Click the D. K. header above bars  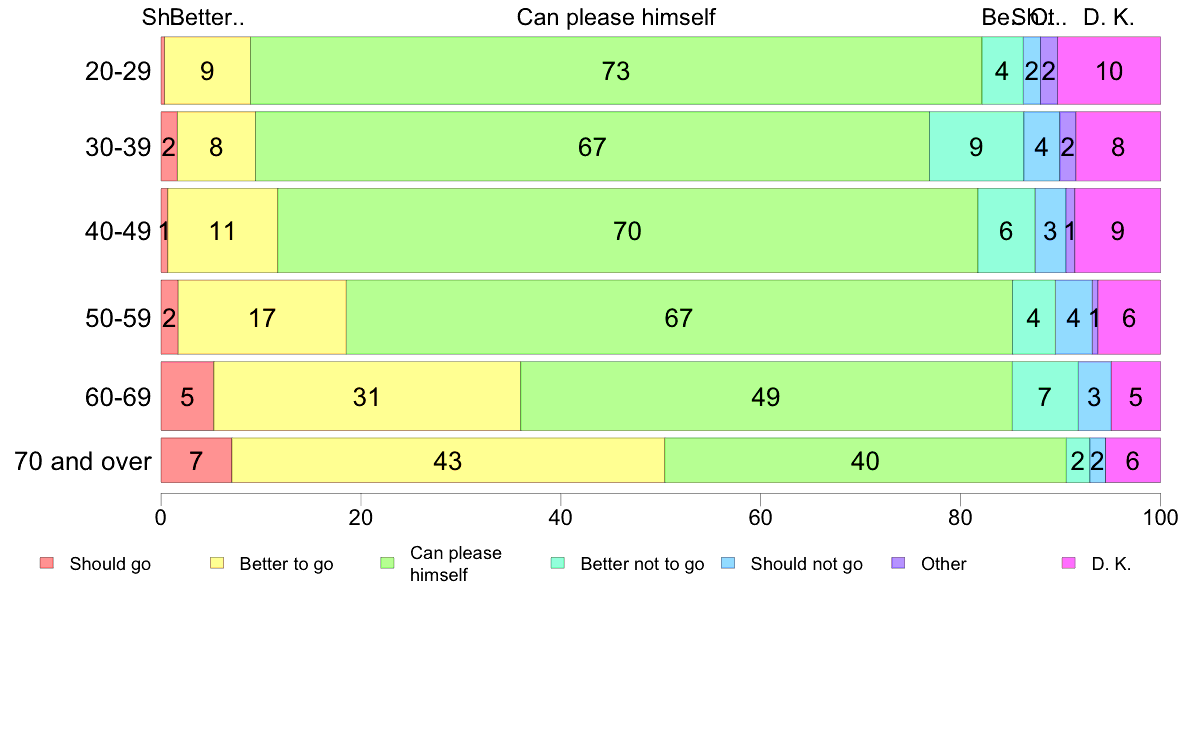click(1109, 17)
